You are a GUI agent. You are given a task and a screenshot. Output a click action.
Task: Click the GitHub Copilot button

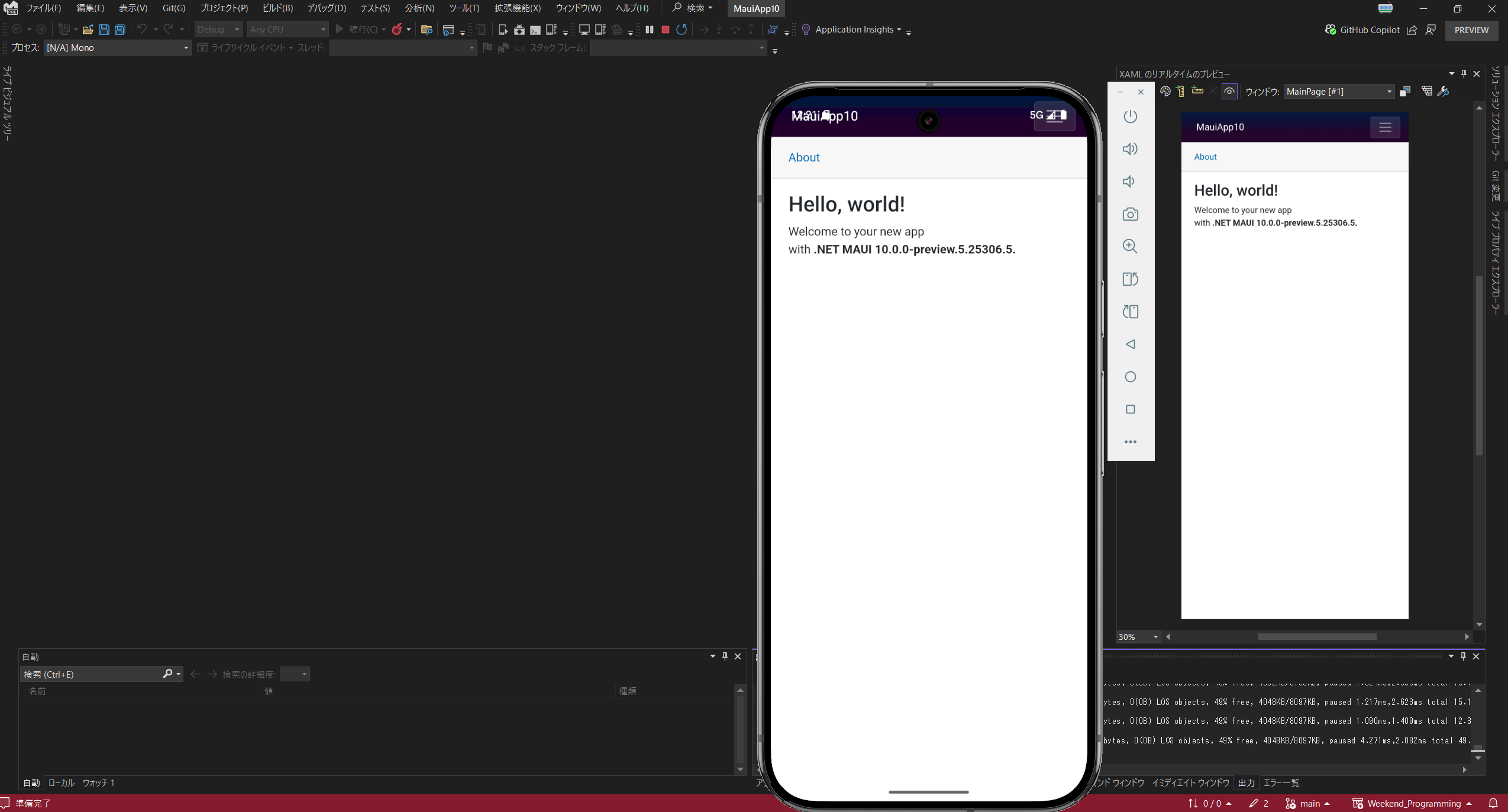pos(1362,30)
